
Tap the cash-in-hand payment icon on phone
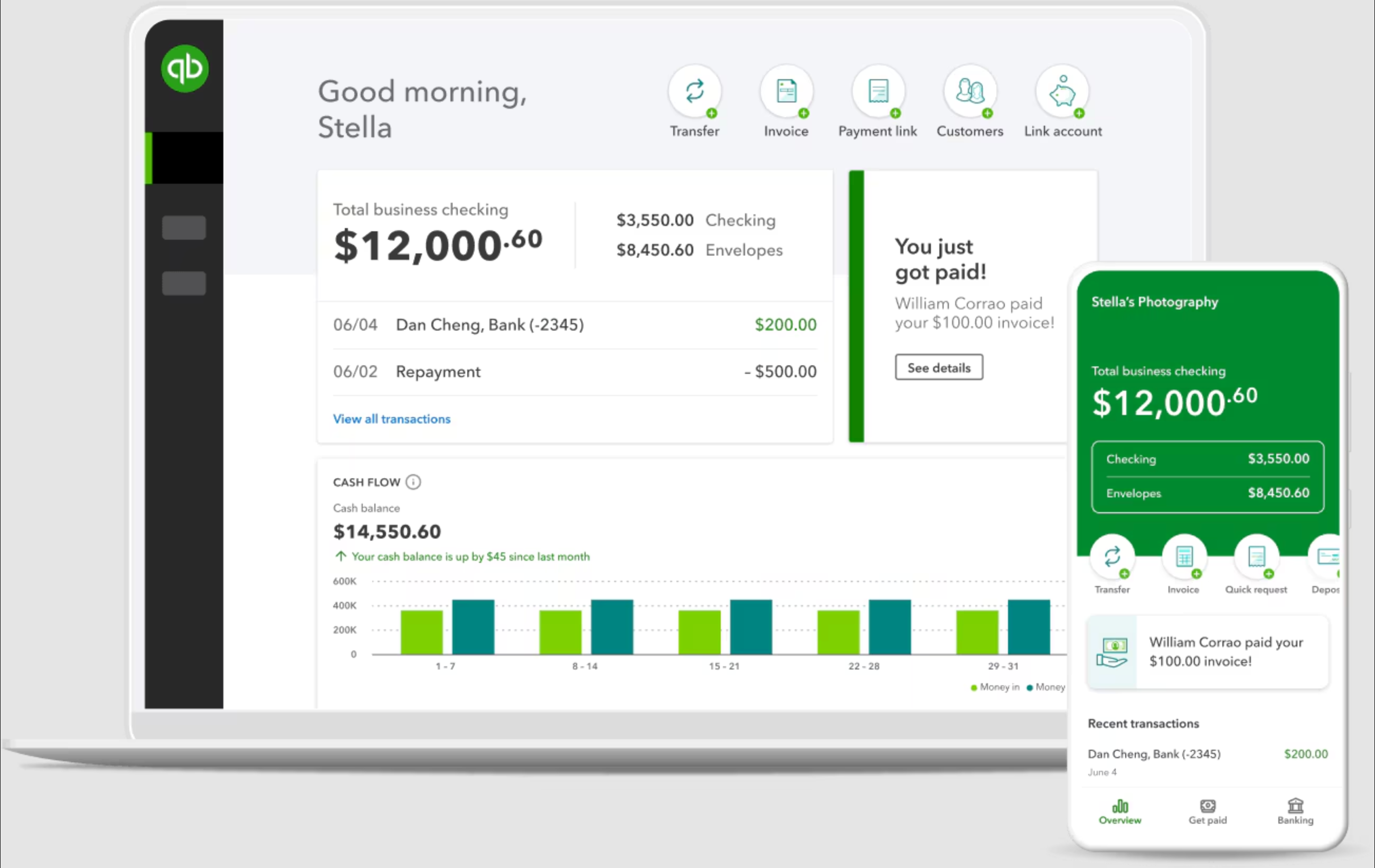pyautogui.click(x=1112, y=652)
